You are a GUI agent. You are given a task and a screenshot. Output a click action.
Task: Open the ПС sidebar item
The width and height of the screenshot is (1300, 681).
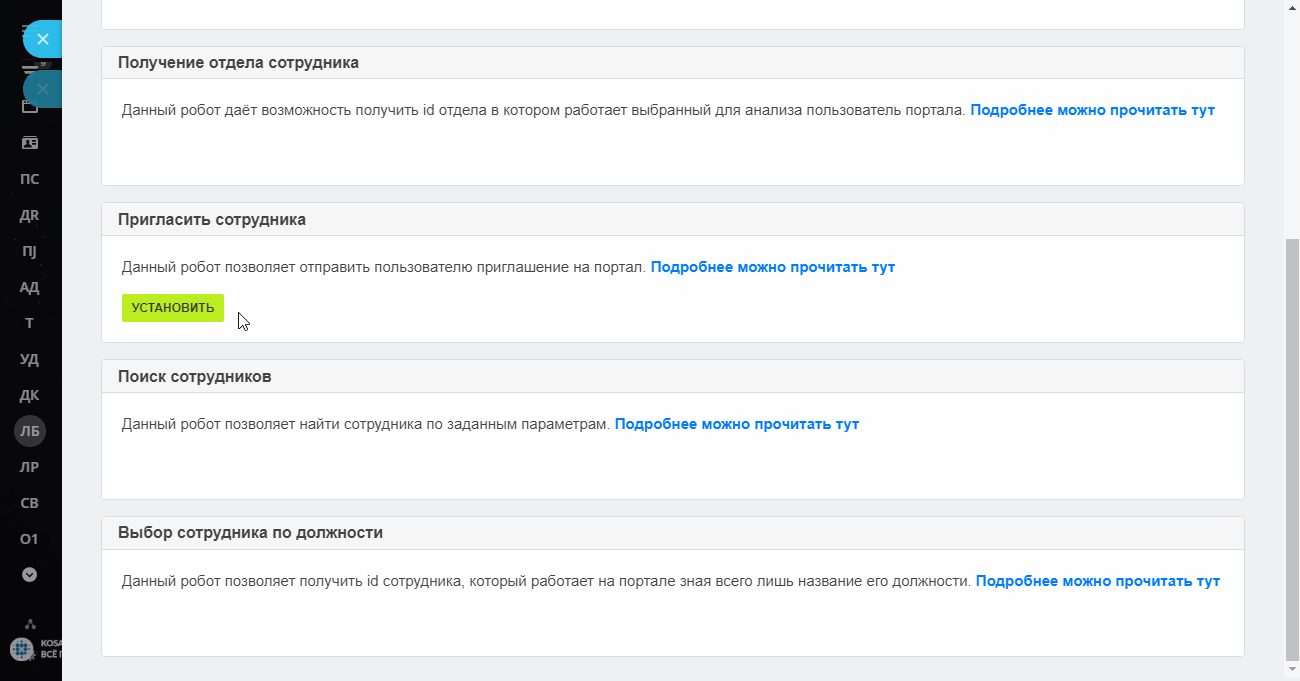30,179
